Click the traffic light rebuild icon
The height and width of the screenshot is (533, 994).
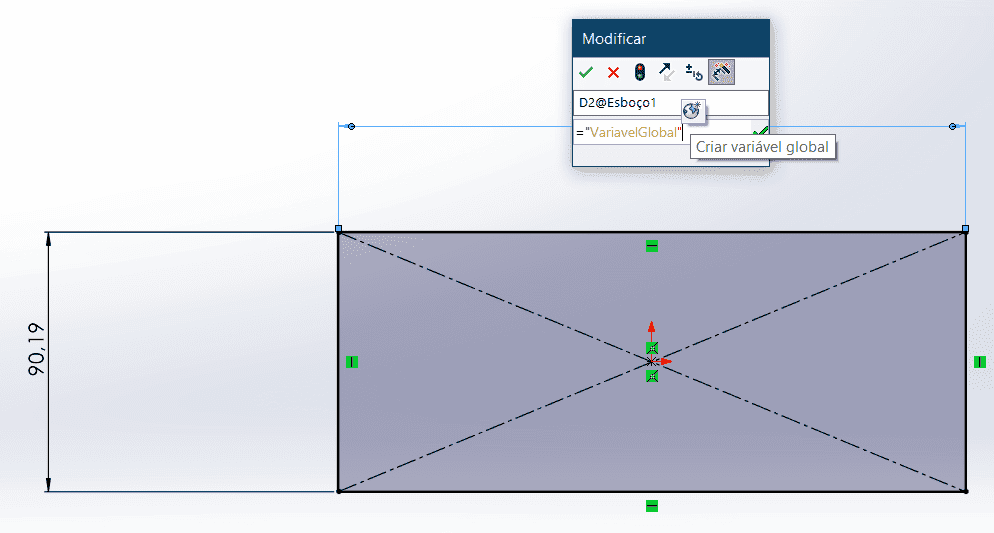click(640, 72)
